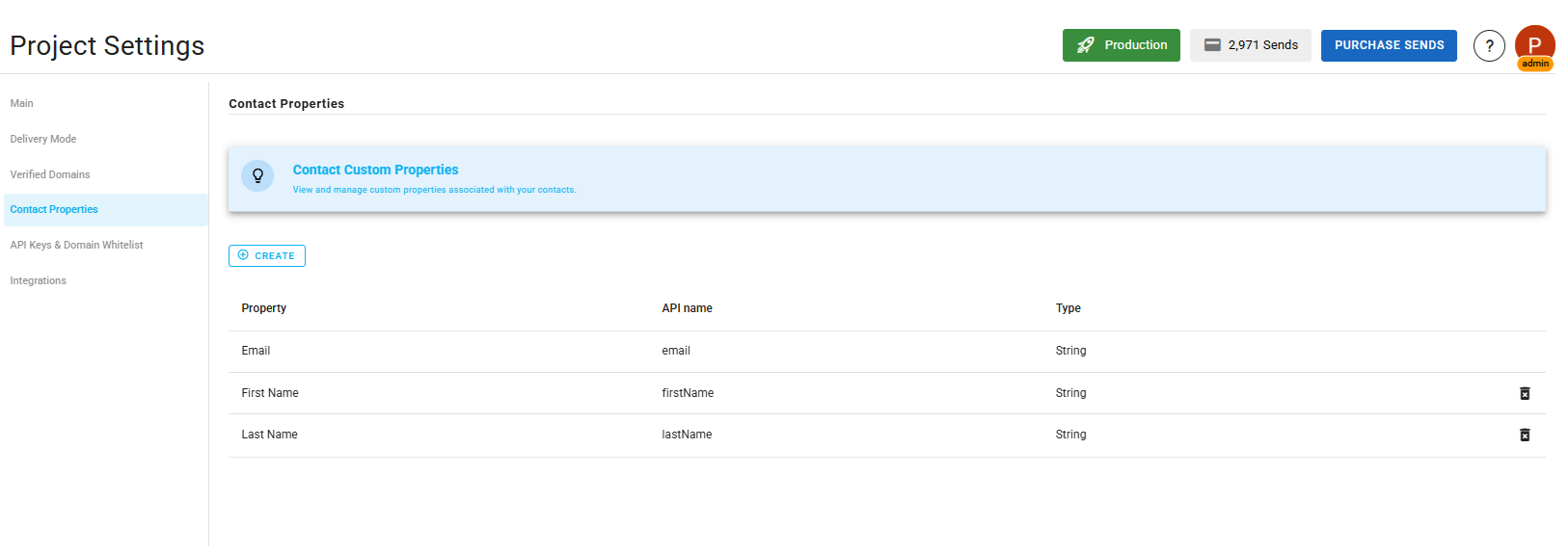Image resolution: width=1568 pixels, height=554 pixels.
Task: Open the help question mark icon
Action: tap(1489, 45)
